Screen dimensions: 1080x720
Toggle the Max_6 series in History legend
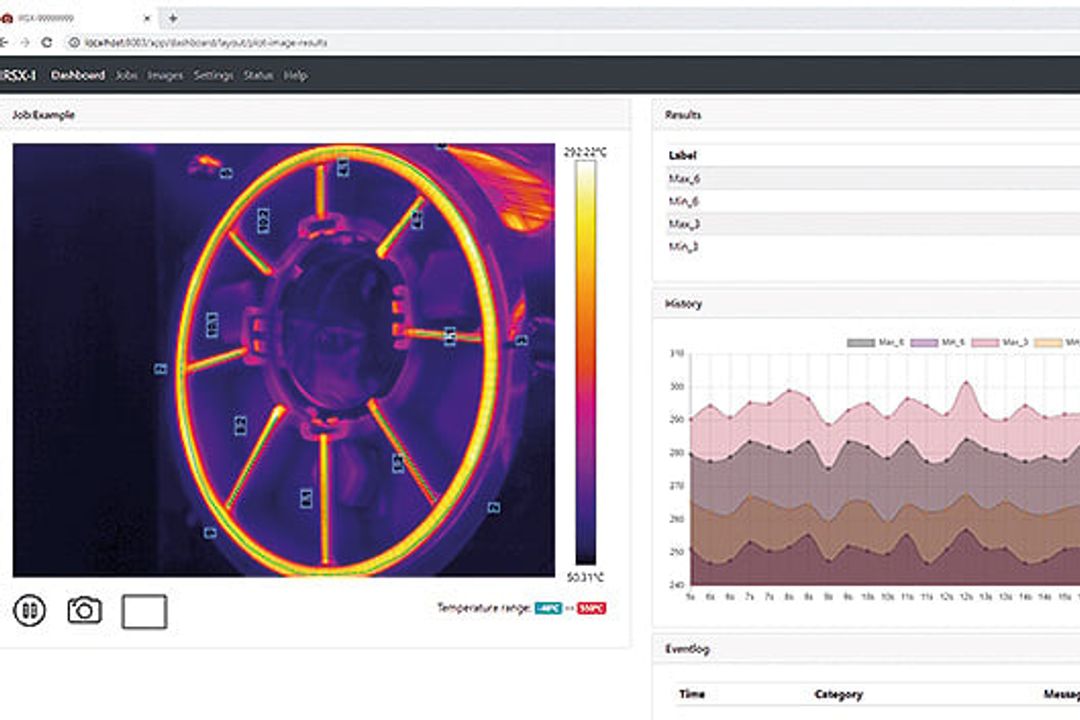click(875, 342)
